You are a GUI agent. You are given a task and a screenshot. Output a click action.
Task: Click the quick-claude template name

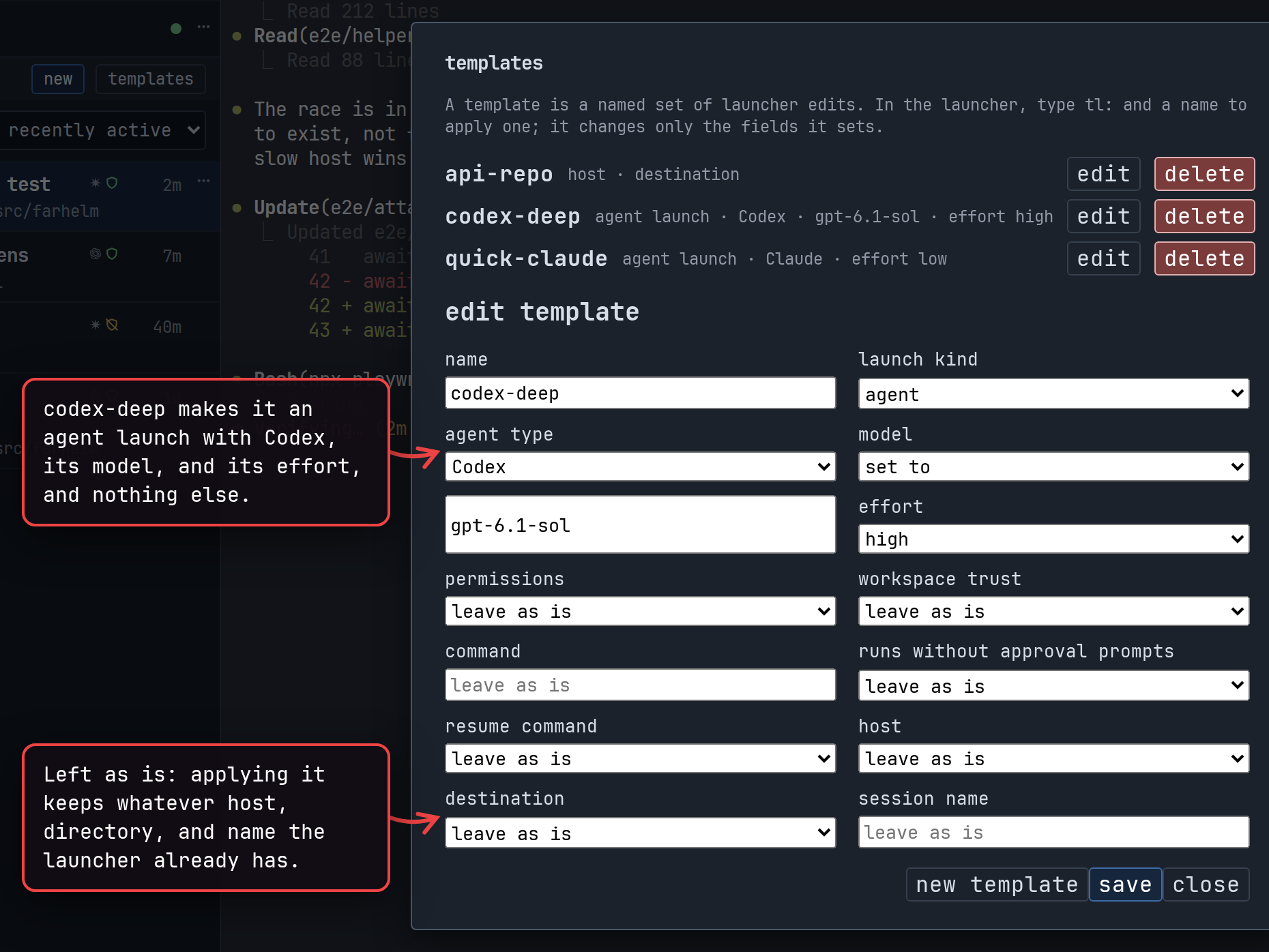[526, 258]
